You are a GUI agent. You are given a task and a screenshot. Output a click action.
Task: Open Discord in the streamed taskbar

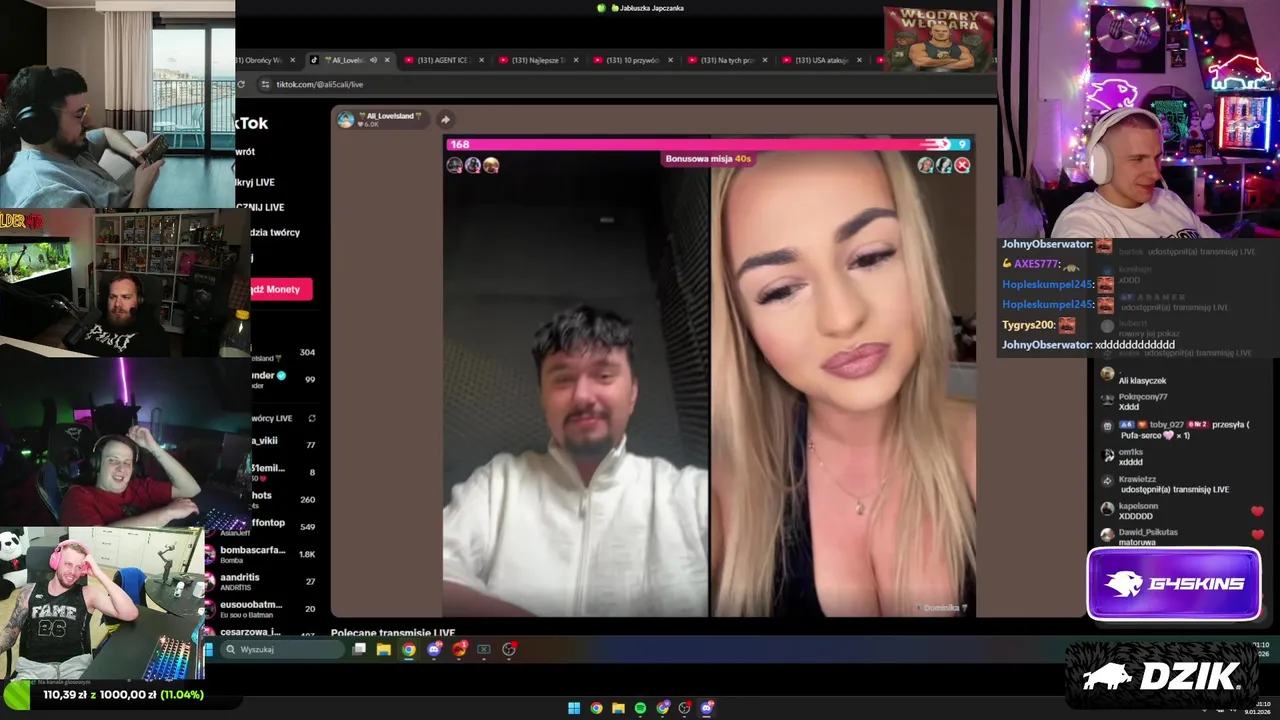[434, 649]
